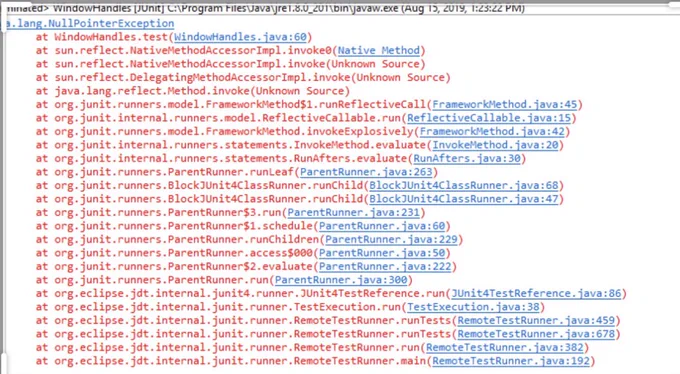680x374 pixels.
Task: Open RemoteTestRunner.java:192 link
Action: click(511, 361)
